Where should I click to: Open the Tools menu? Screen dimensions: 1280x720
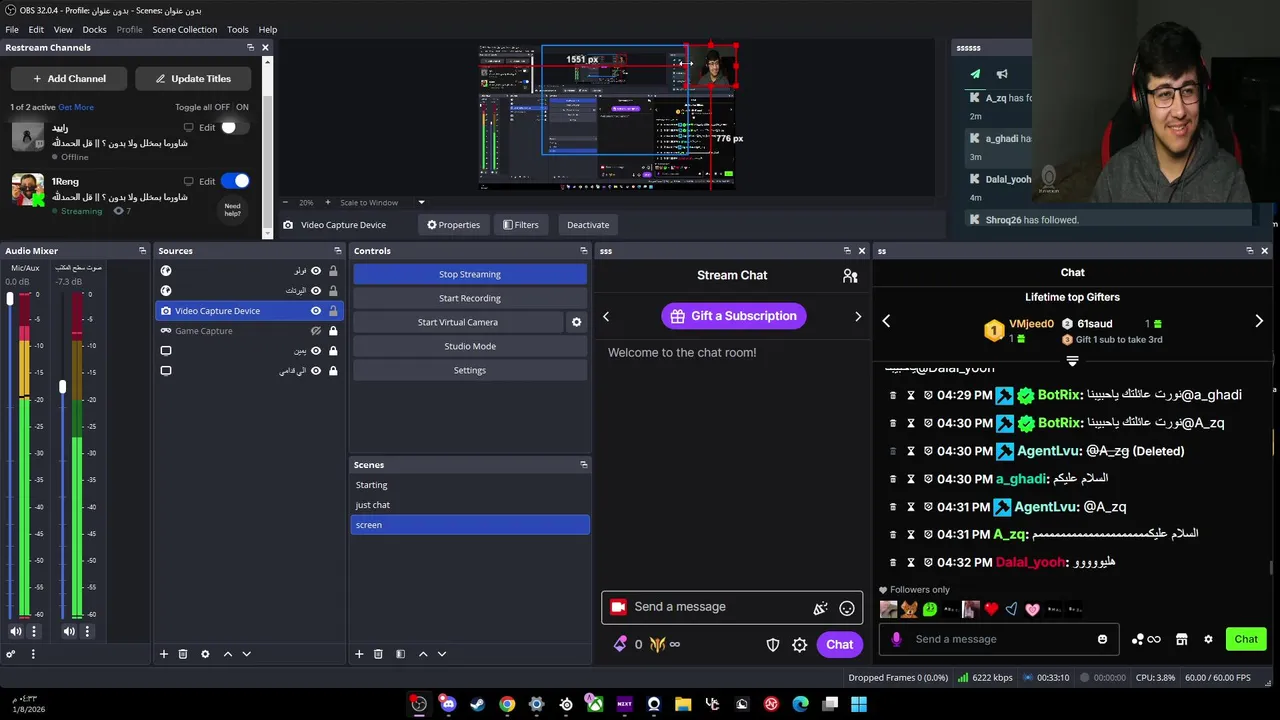click(238, 30)
